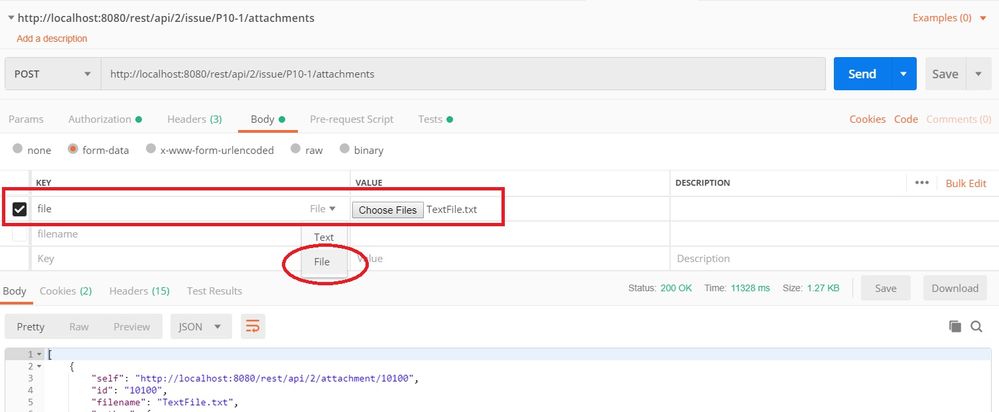The width and height of the screenshot is (999, 412).
Task: Click the Add a description link
Action: pos(52,38)
